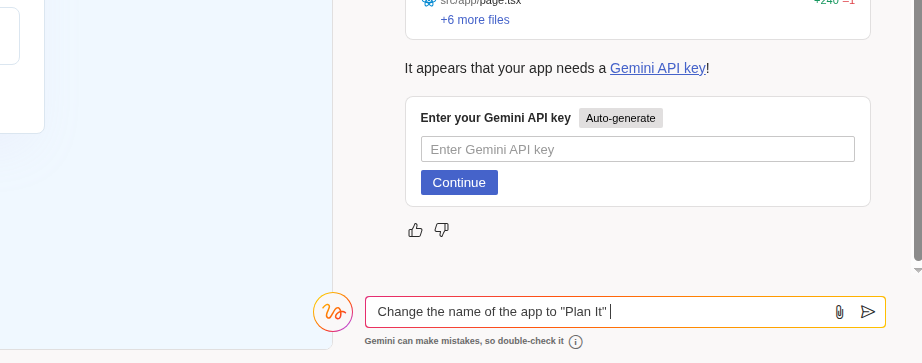Click the "Enter your Gemini API key" label

point(496,118)
